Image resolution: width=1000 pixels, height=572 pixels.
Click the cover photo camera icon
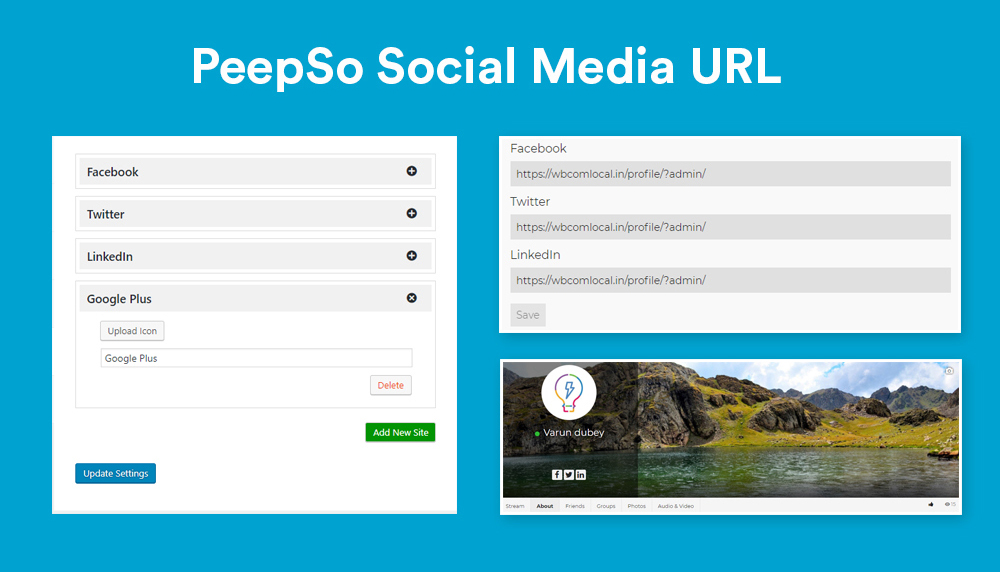click(949, 370)
